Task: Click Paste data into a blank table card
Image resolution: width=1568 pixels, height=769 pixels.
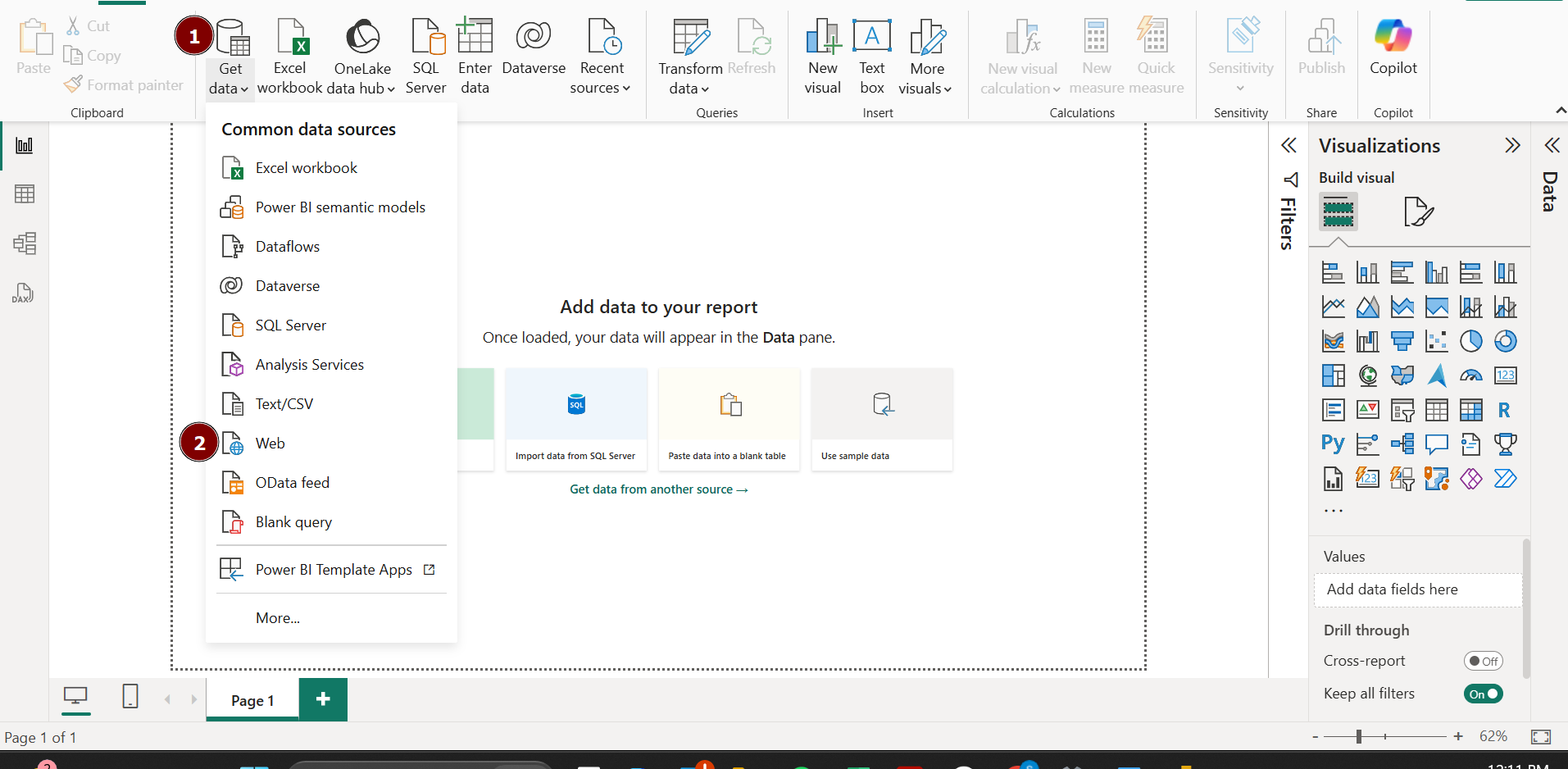Action: point(729,419)
